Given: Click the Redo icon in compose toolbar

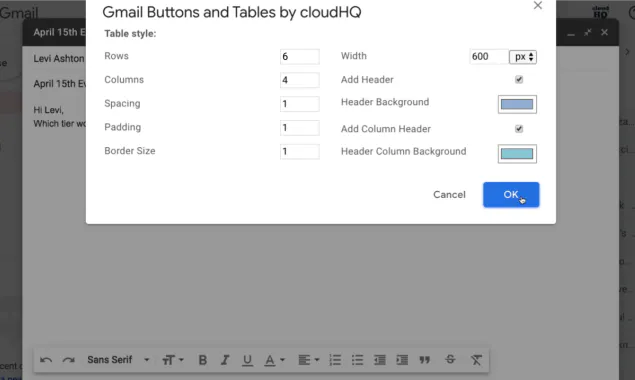Looking at the screenshot, I should click(68, 360).
